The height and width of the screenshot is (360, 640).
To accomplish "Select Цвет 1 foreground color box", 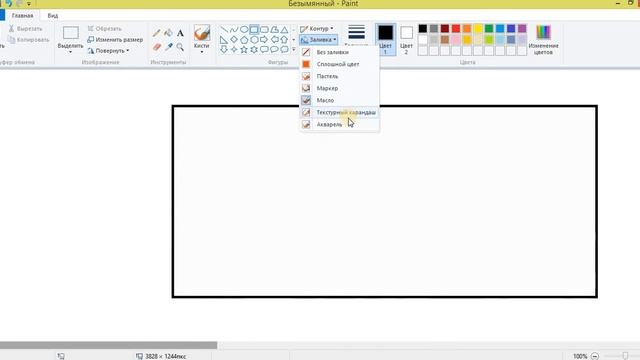I will (385, 39).
